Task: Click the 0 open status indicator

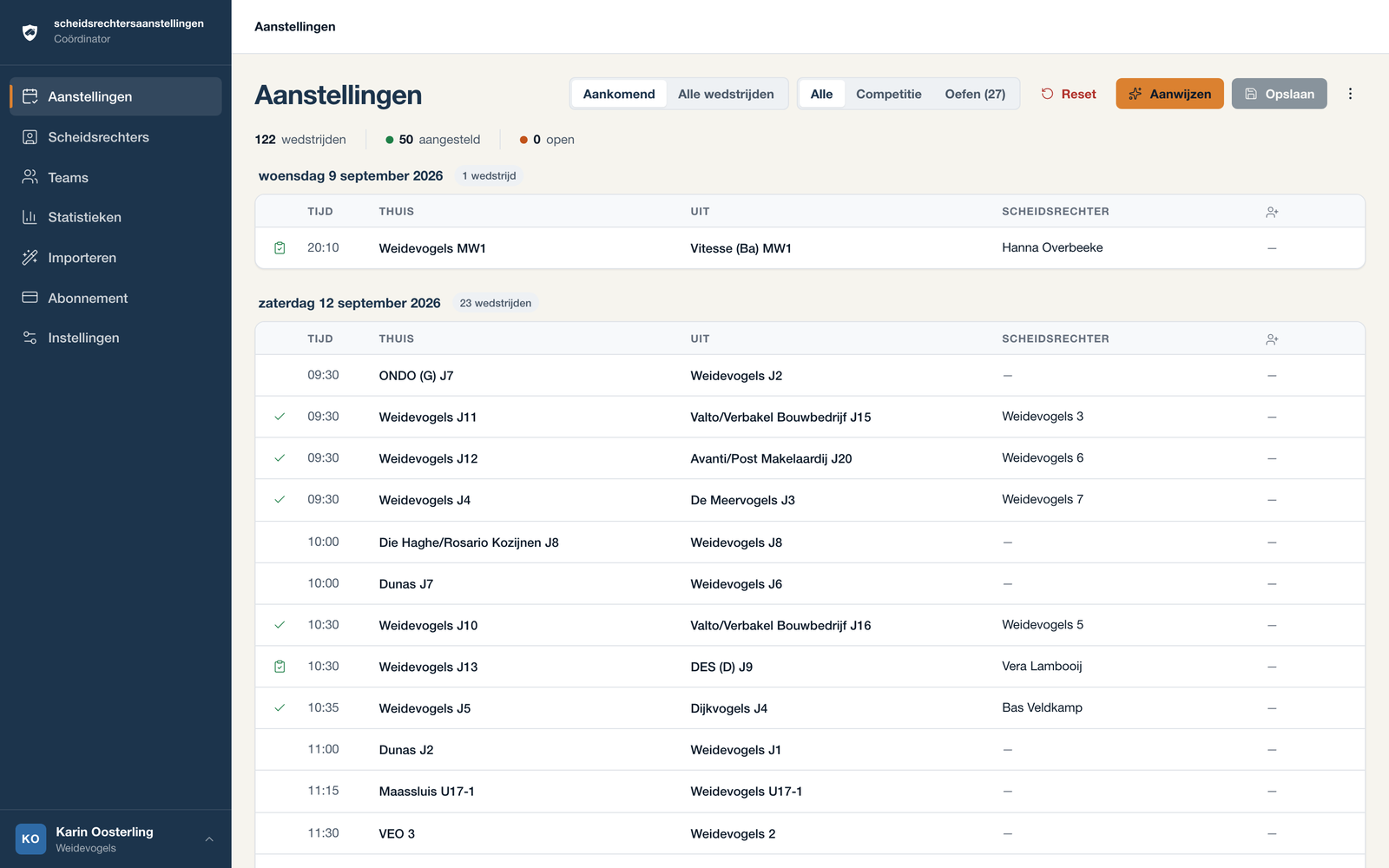Action: (x=547, y=139)
